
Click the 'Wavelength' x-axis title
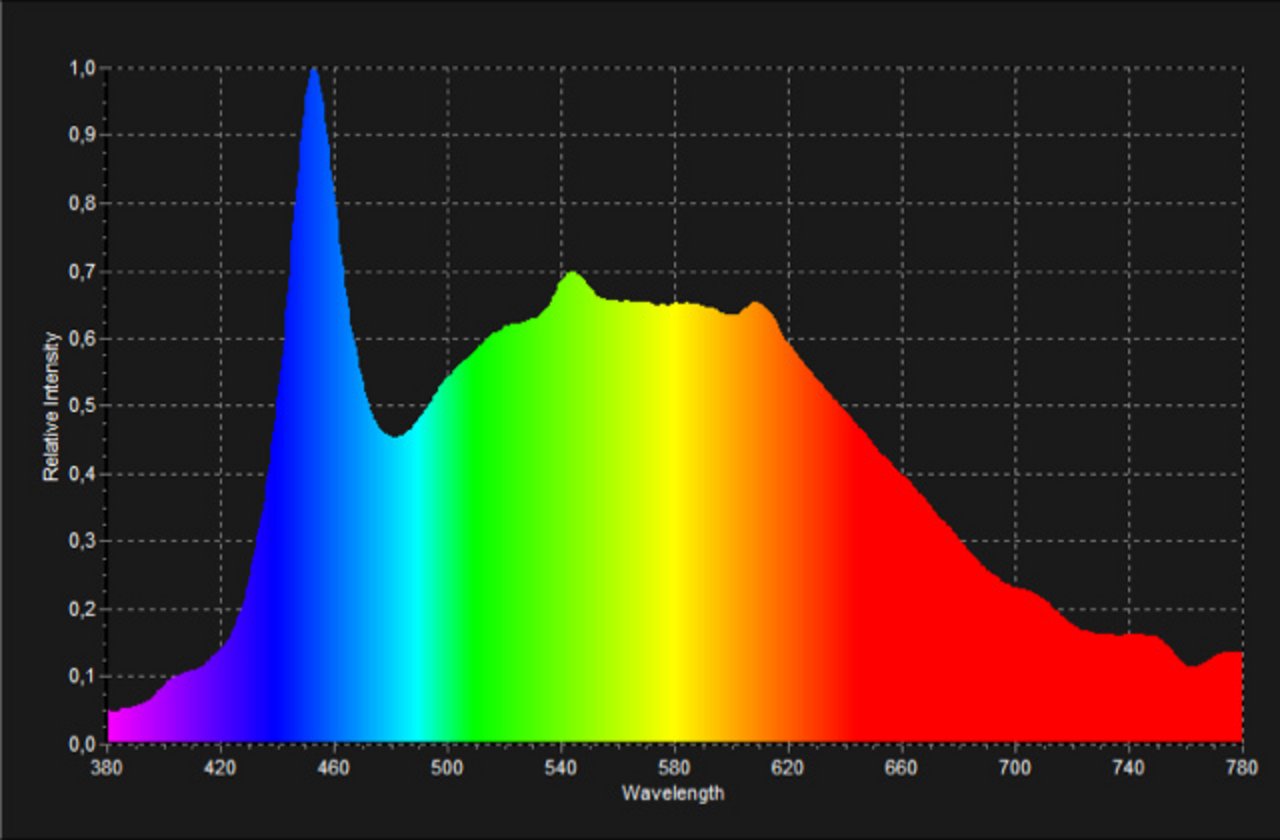(672, 793)
